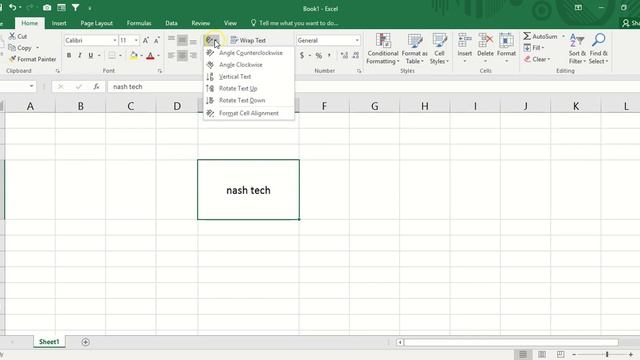Open Sort & Filter menu
The image size is (640, 360).
(x=577, y=49)
